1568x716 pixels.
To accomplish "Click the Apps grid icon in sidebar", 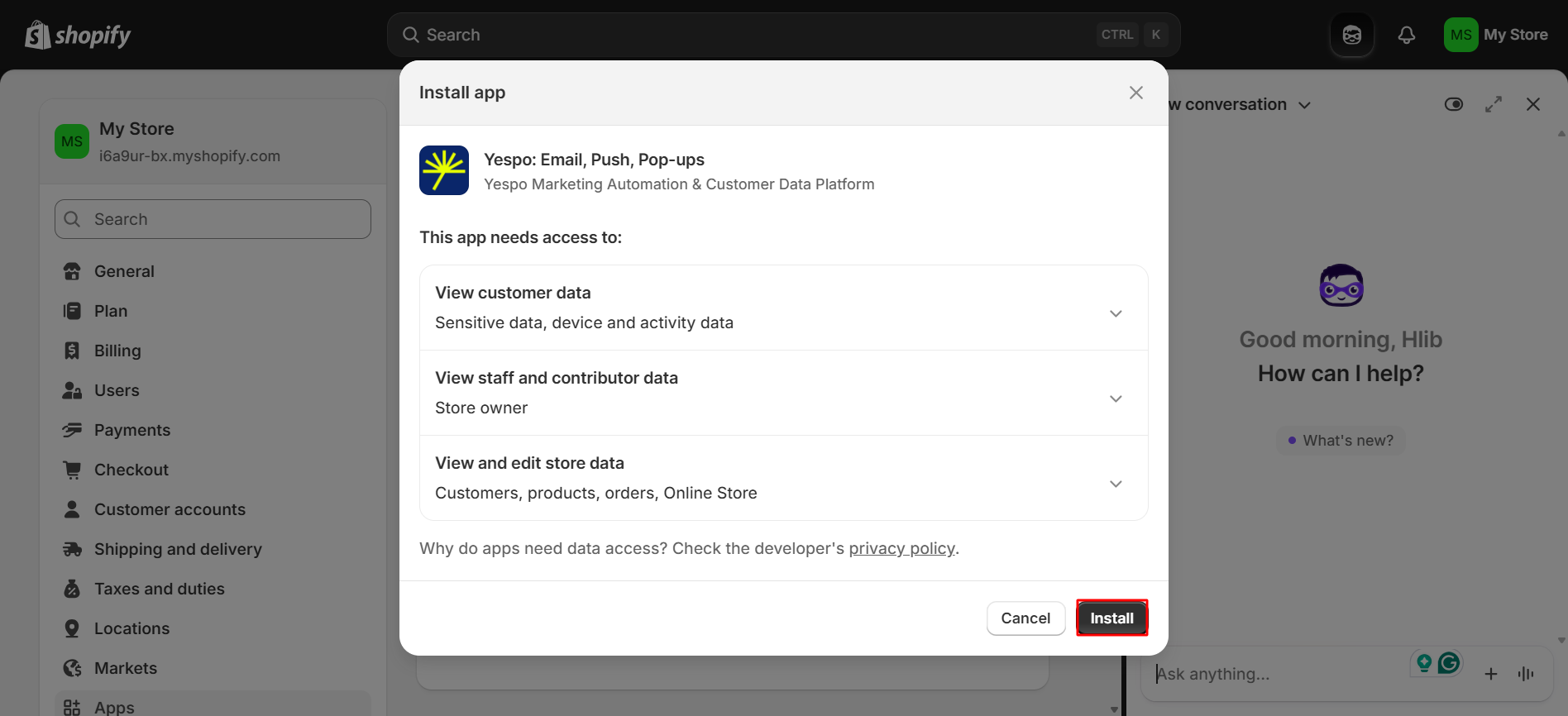I will coord(72,707).
